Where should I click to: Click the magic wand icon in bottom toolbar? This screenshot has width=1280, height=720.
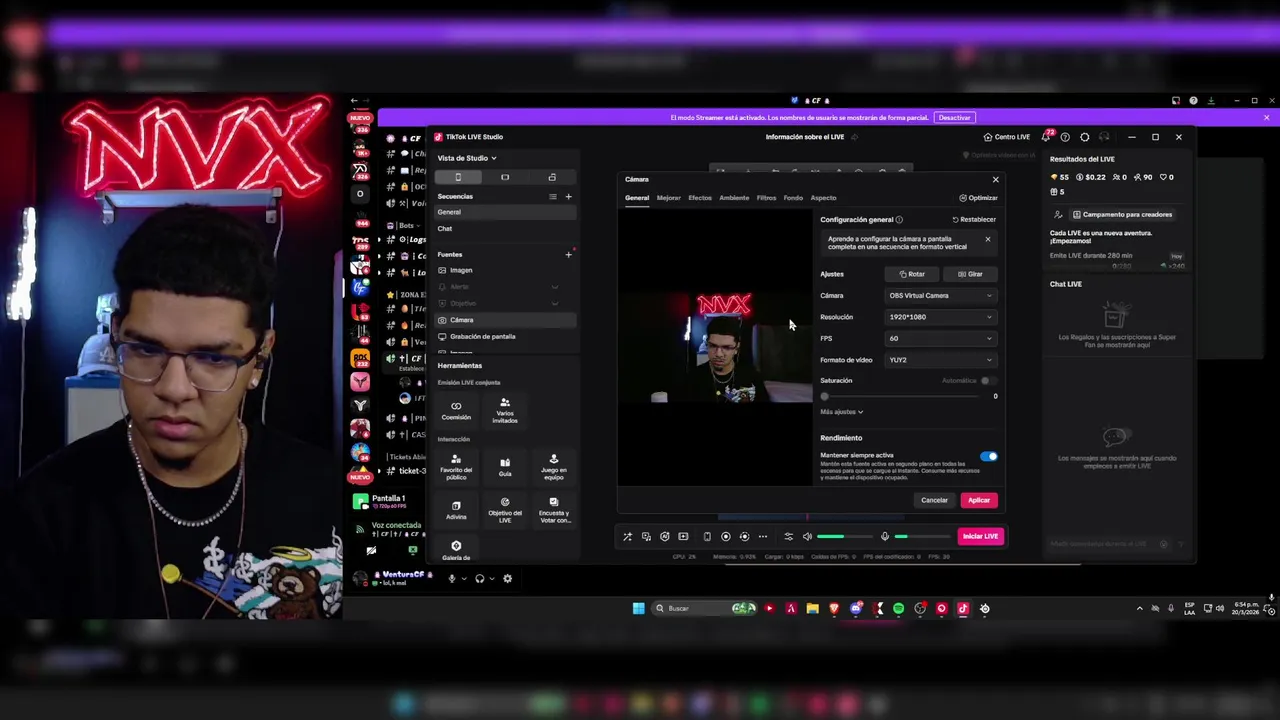click(x=627, y=537)
